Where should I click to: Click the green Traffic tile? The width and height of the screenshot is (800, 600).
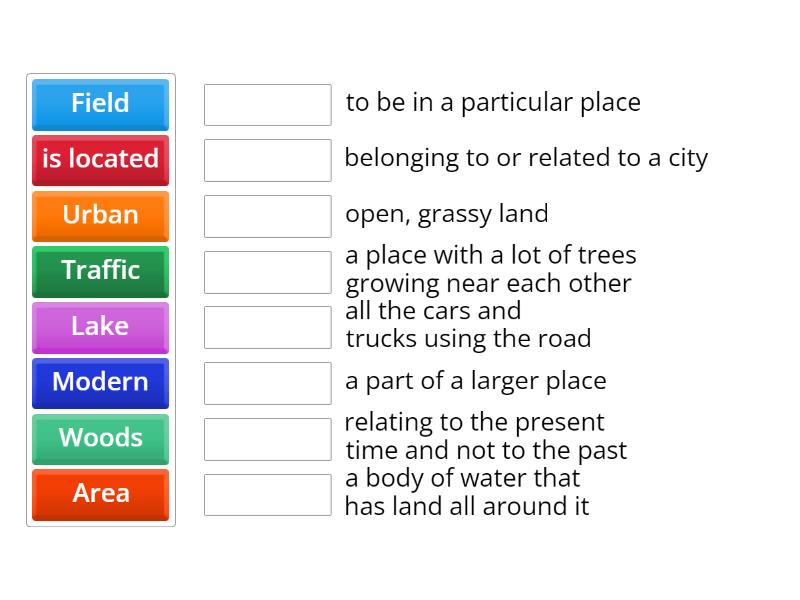pyautogui.click(x=101, y=272)
